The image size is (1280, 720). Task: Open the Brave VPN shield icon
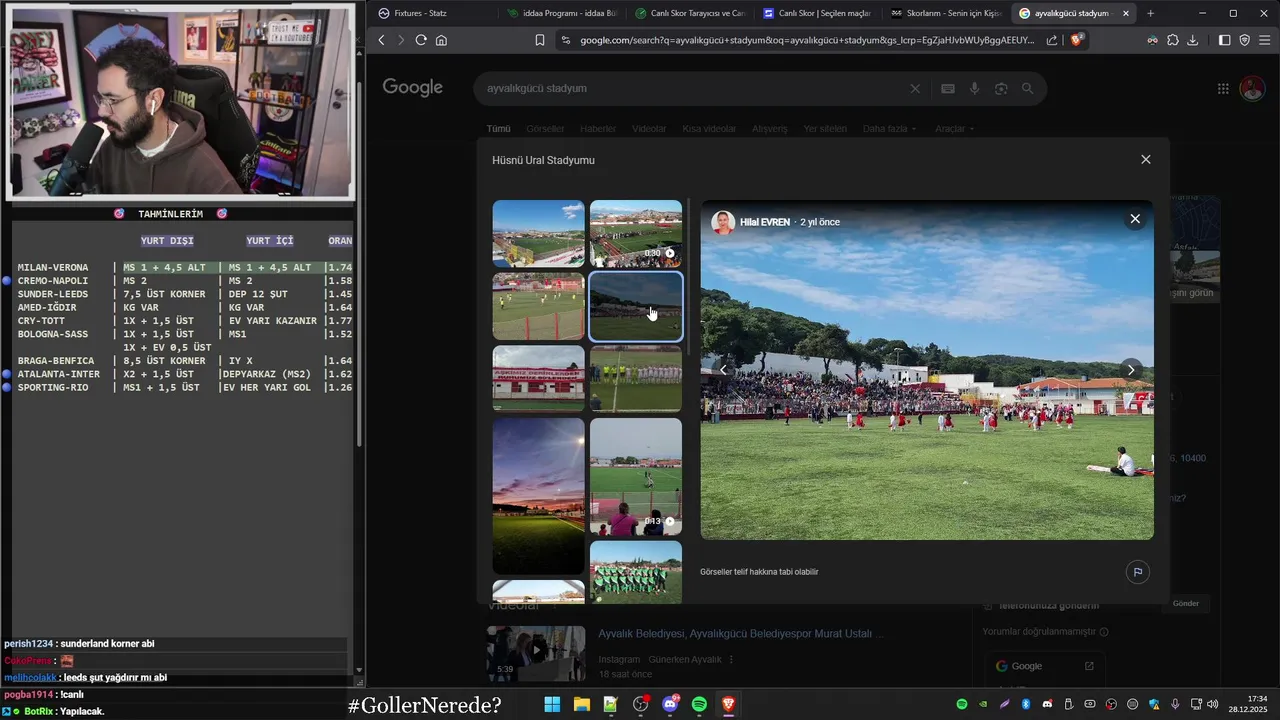coord(1245,40)
